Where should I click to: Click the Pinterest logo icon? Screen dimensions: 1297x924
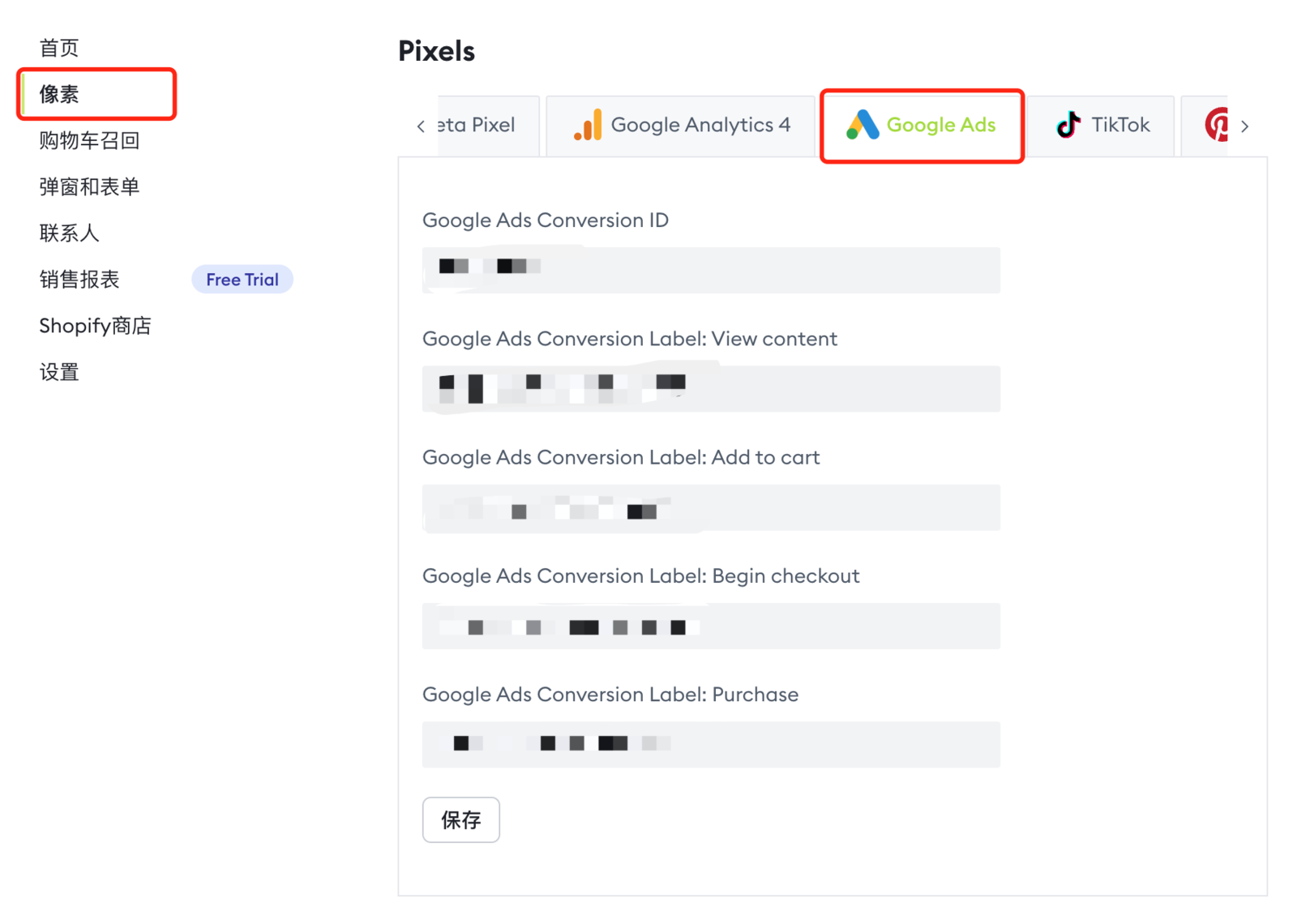tap(1216, 125)
